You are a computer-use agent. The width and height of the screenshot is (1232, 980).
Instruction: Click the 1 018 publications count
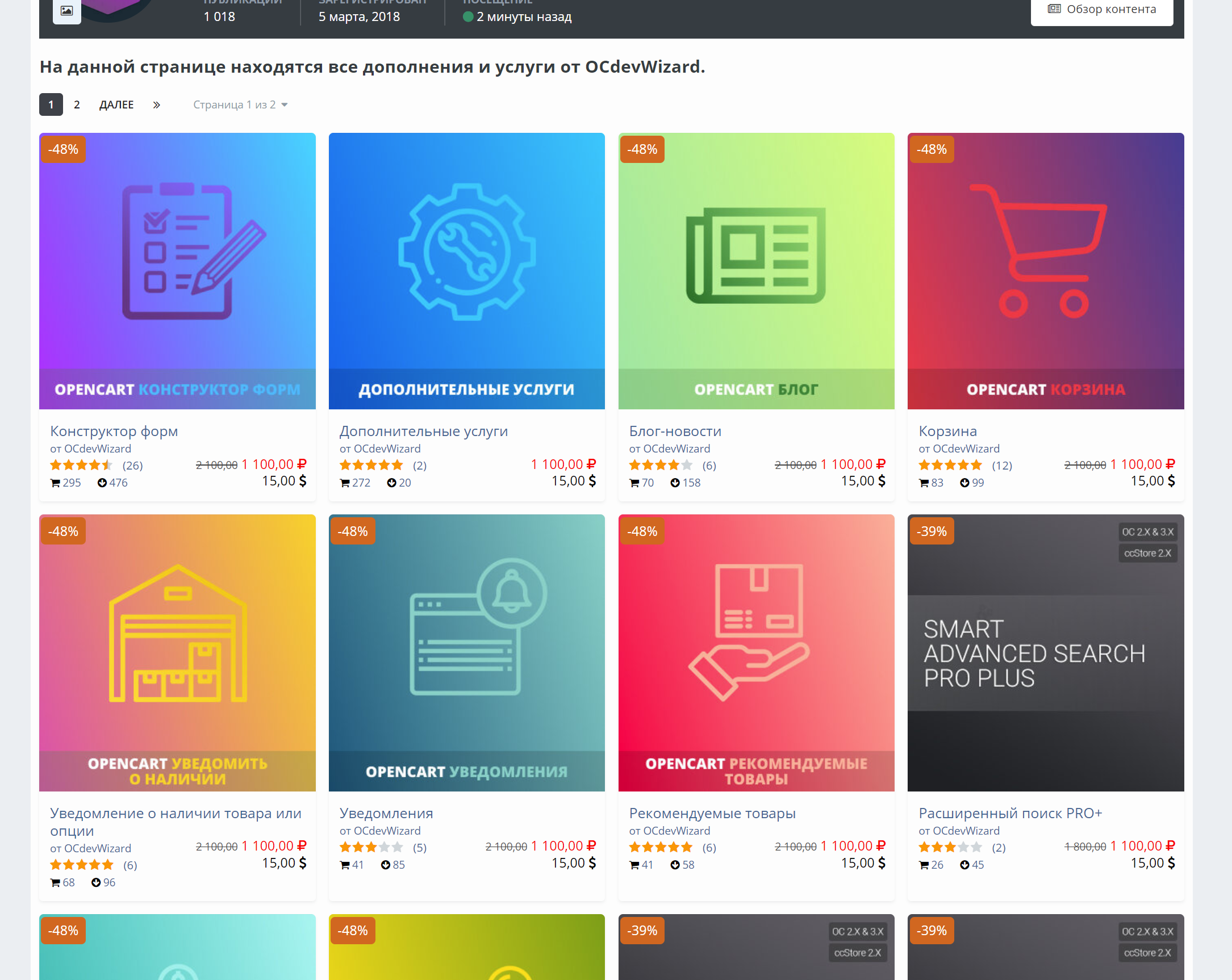(219, 16)
